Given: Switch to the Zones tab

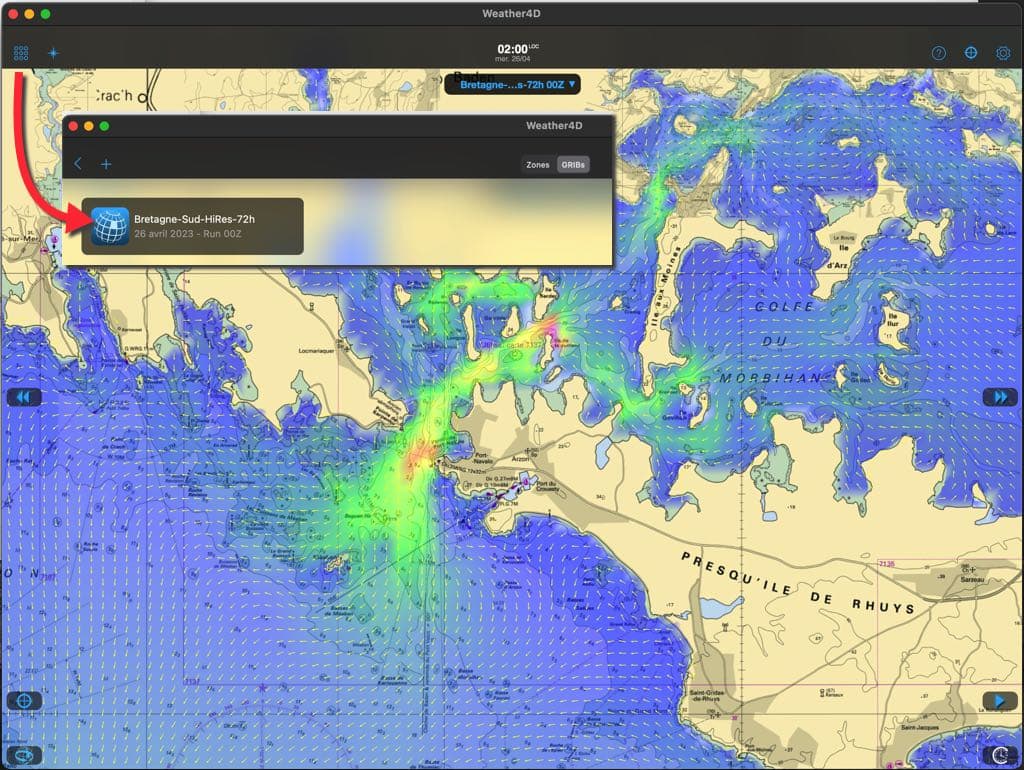Looking at the screenshot, I should coord(538,165).
